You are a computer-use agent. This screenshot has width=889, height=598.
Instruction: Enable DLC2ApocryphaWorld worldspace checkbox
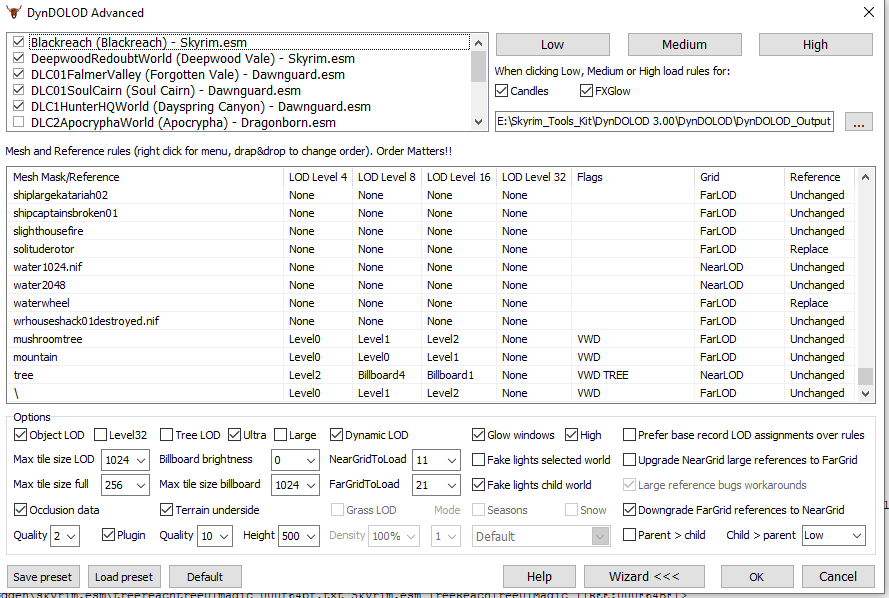(x=19, y=122)
